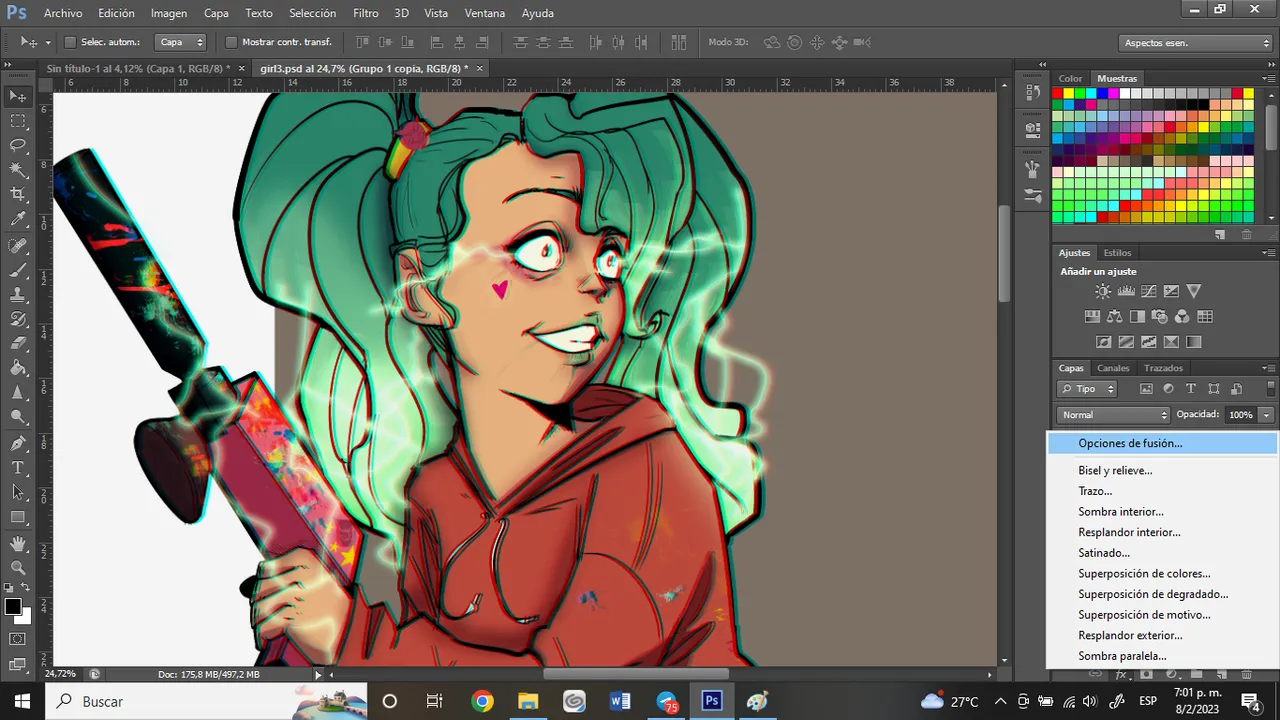Select the Move tool in the toolbox
Viewport: 1280px width, 720px height.
pyautogui.click(x=18, y=97)
